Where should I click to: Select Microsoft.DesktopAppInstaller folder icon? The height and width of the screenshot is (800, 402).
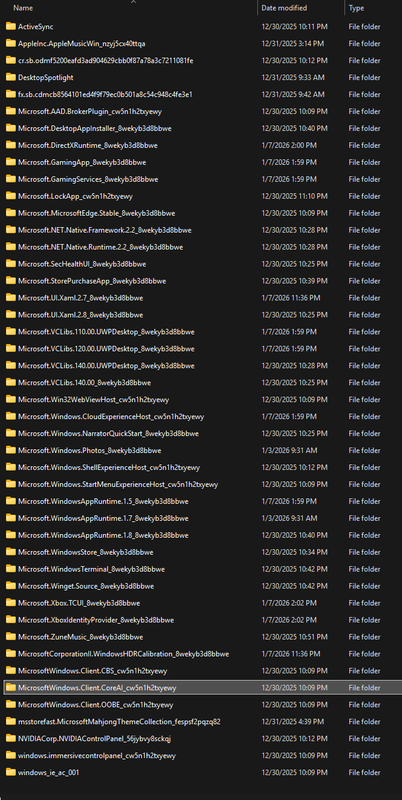(x=11, y=128)
